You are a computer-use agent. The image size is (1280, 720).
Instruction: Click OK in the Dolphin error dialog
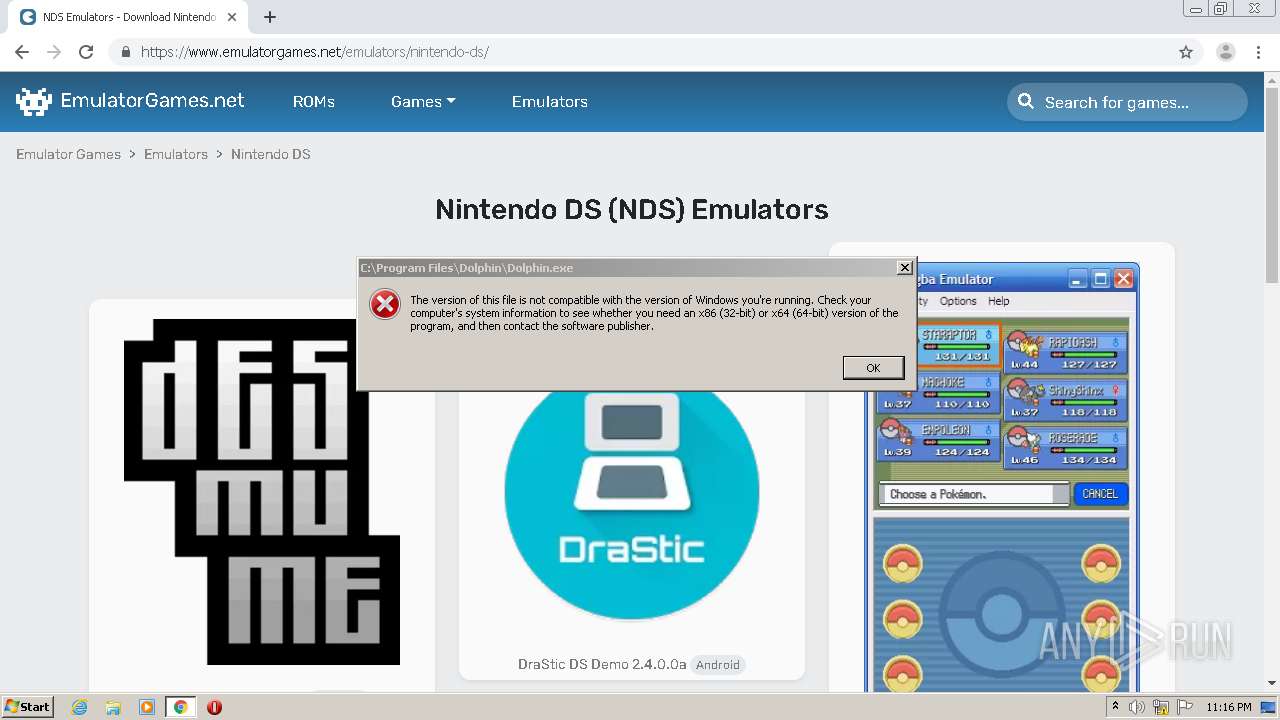[873, 368]
